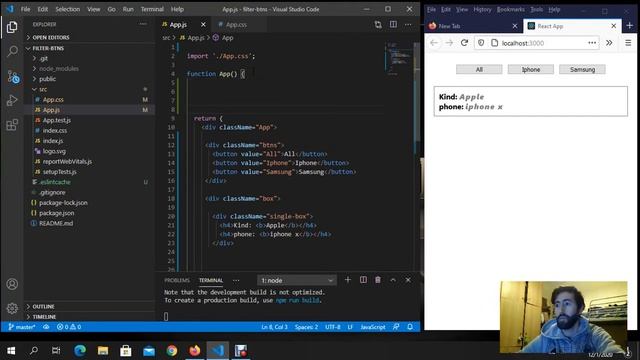The image size is (640, 360).
Task: Show more Firefox toolbar tools chevrons
Action: click(x=609, y=43)
